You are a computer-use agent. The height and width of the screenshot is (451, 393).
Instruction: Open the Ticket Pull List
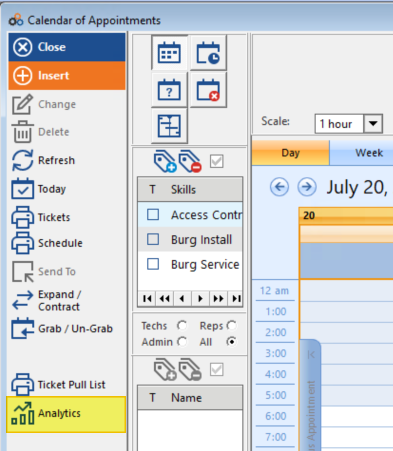58,385
